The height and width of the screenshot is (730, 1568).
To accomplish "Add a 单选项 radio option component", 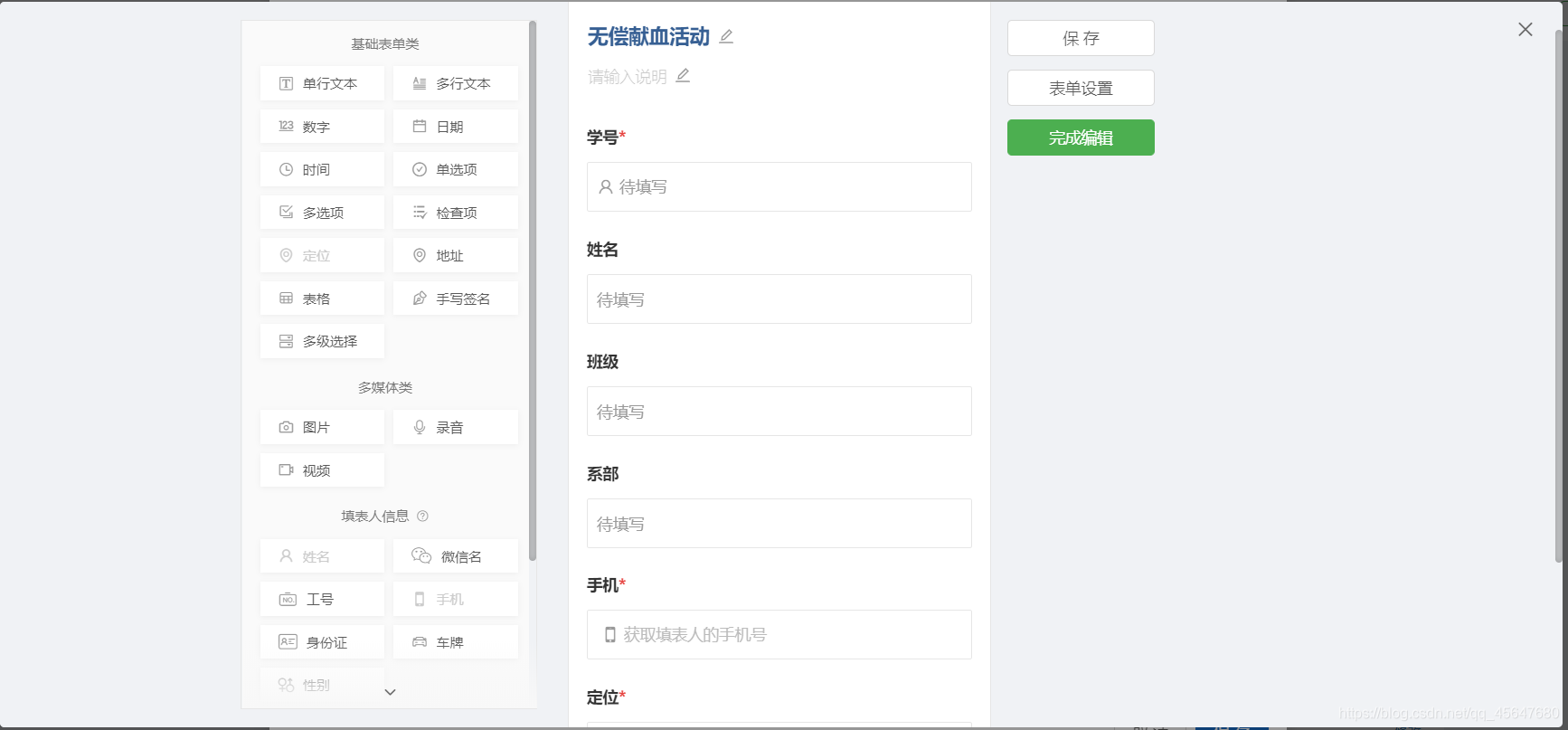I will pos(456,169).
